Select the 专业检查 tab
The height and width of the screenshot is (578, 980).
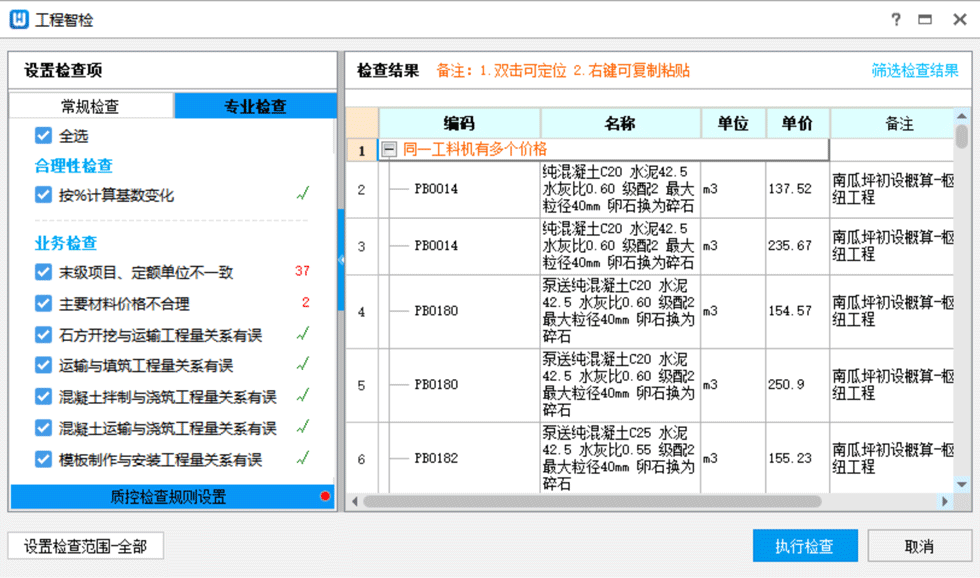[x=255, y=106]
